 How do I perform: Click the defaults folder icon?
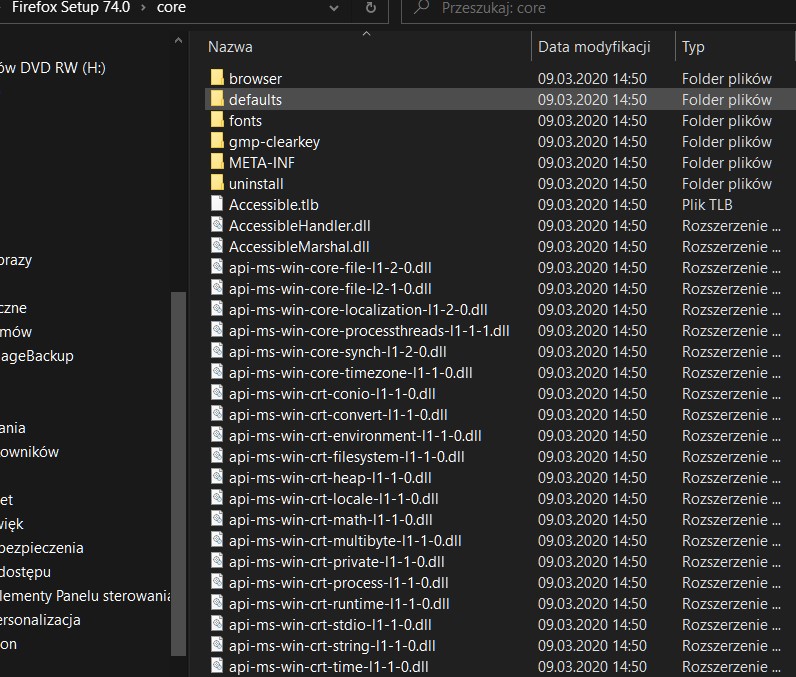pos(217,98)
